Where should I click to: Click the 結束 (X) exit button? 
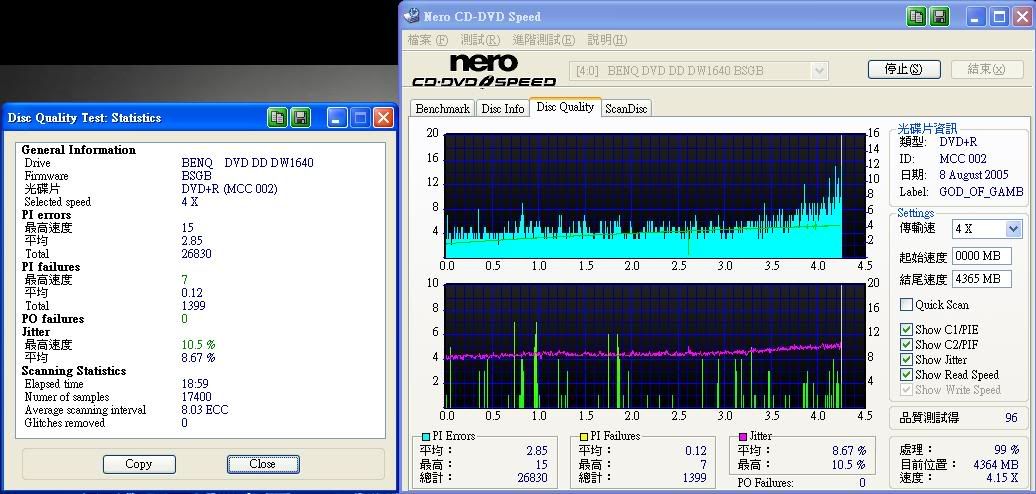point(986,69)
